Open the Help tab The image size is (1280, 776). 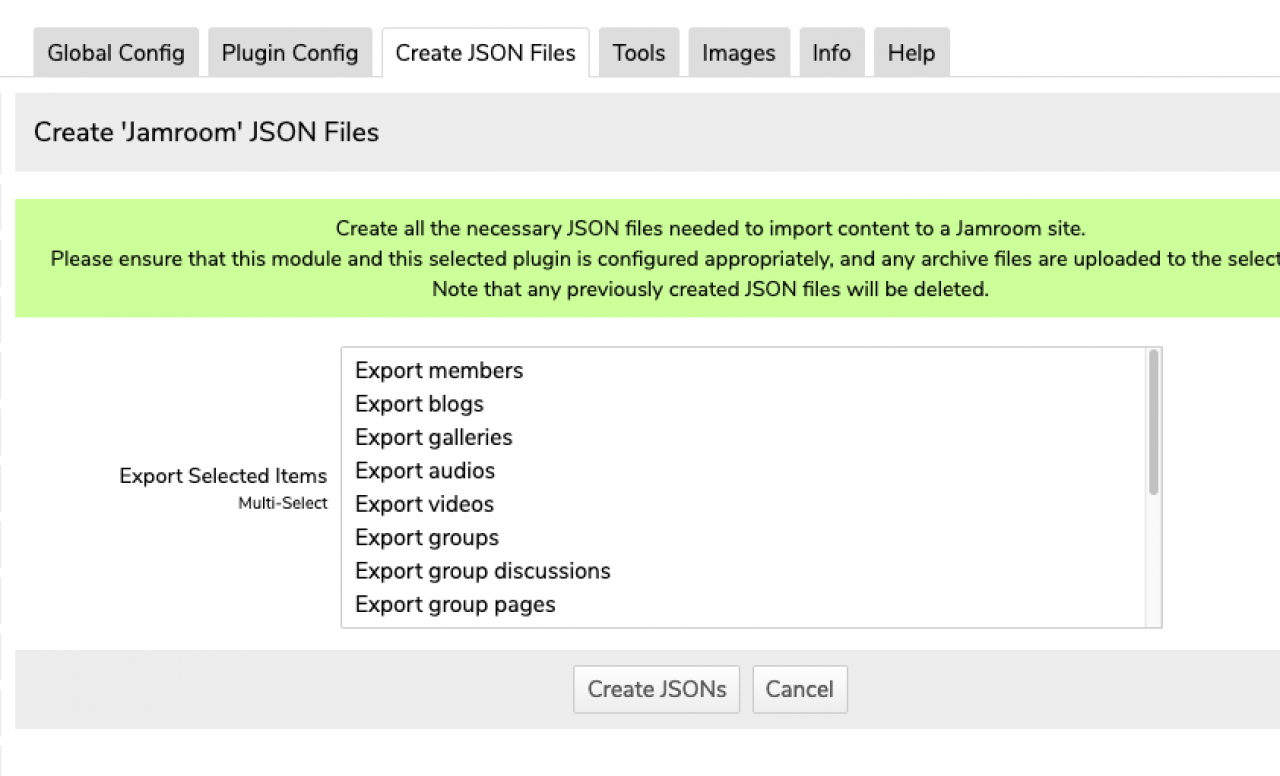coord(911,53)
